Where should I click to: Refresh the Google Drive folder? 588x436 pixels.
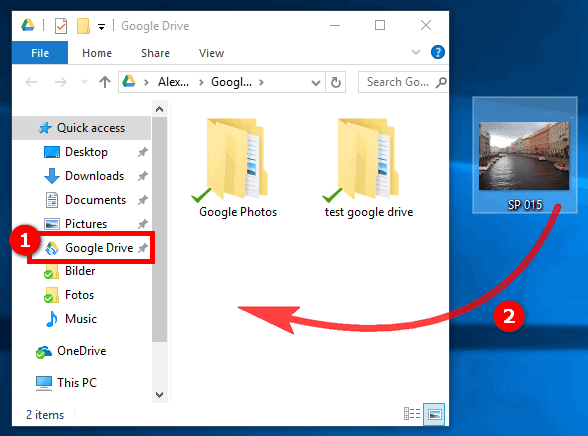click(336, 82)
